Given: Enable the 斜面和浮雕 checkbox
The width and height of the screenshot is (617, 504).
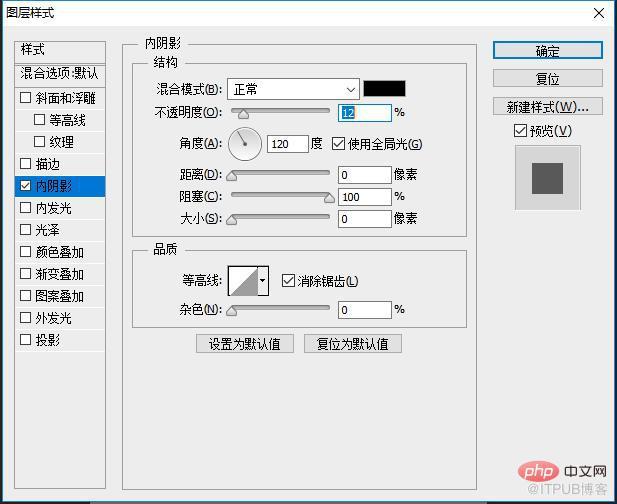Looking at the screenshot, I should pos(25,98).
